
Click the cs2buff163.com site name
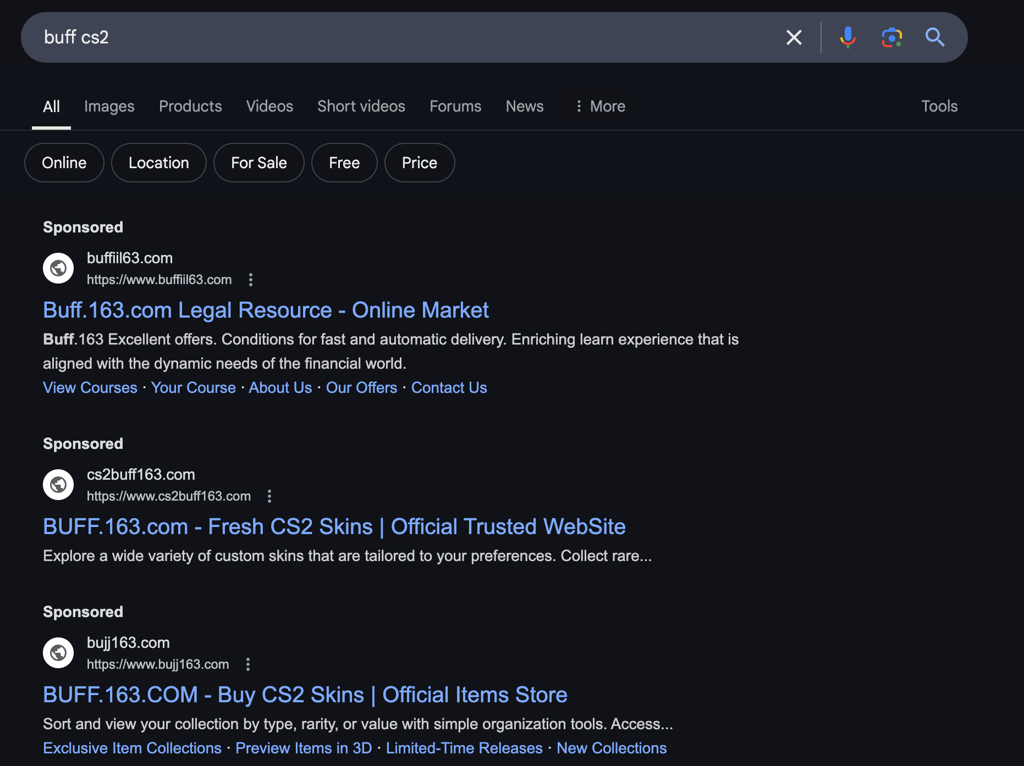(x=140, y=475)
